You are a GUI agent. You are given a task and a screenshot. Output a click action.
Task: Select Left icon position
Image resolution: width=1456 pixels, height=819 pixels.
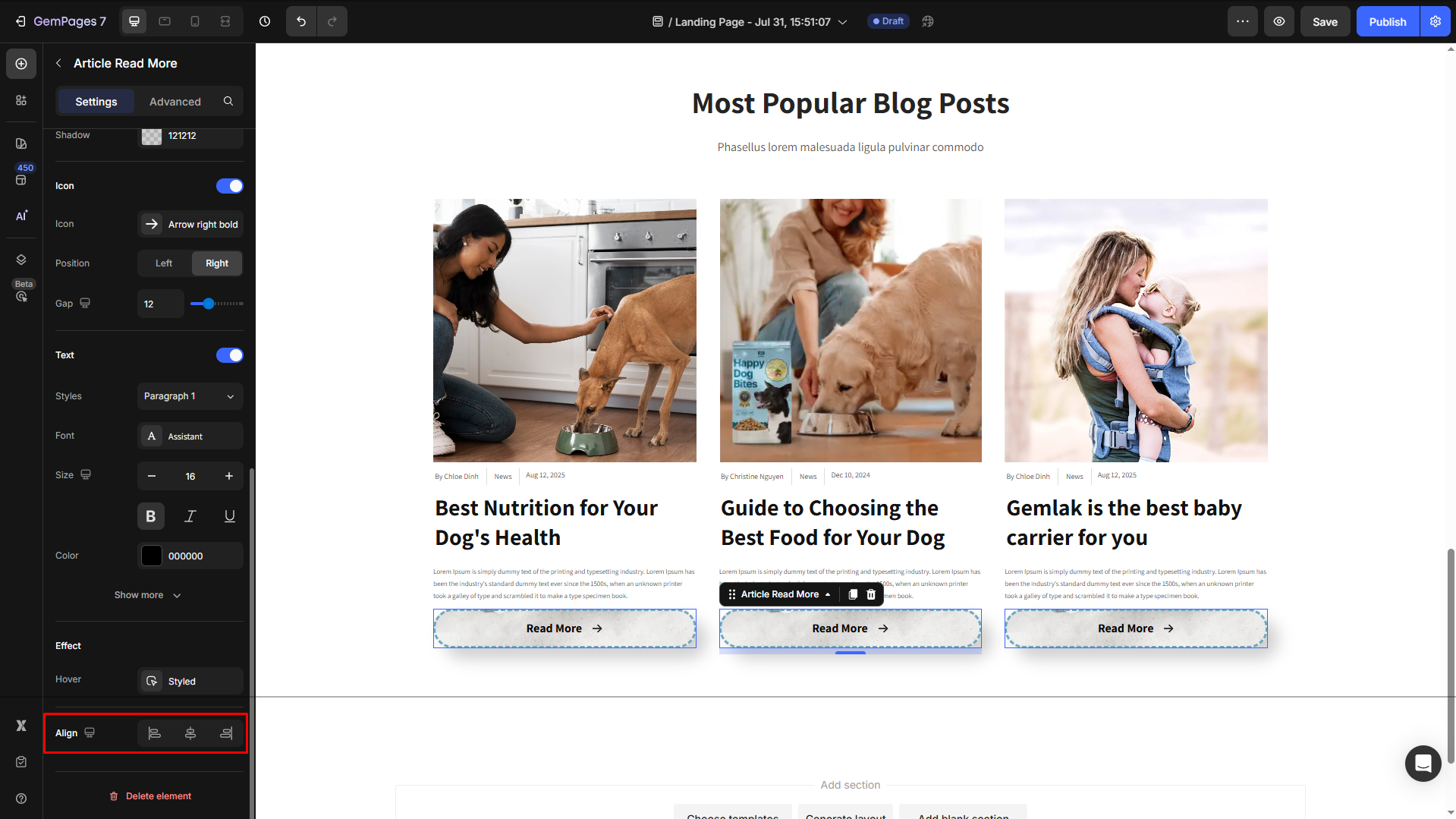pos(164,263)
